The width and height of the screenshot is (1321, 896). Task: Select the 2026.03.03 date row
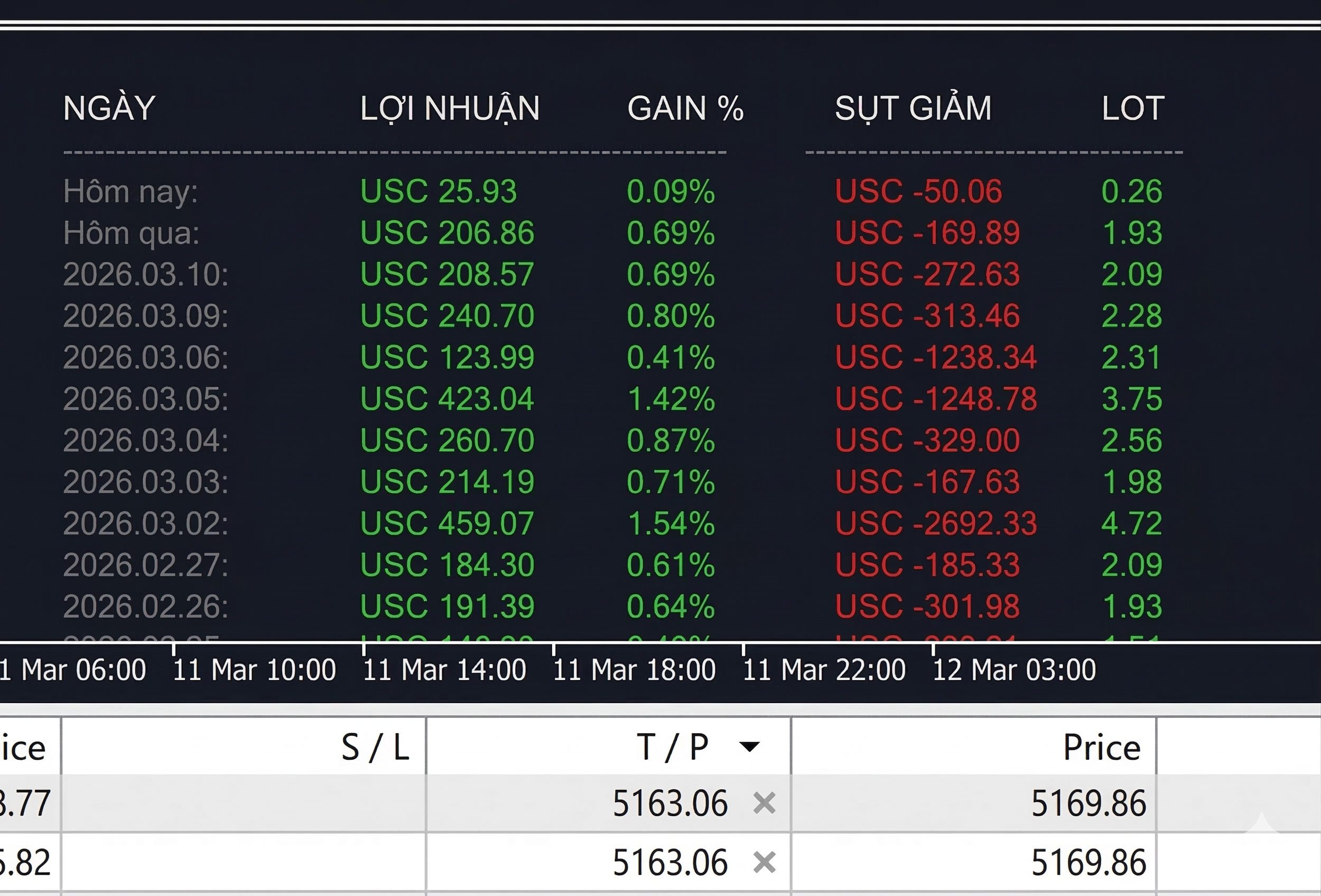coord(145,482)
